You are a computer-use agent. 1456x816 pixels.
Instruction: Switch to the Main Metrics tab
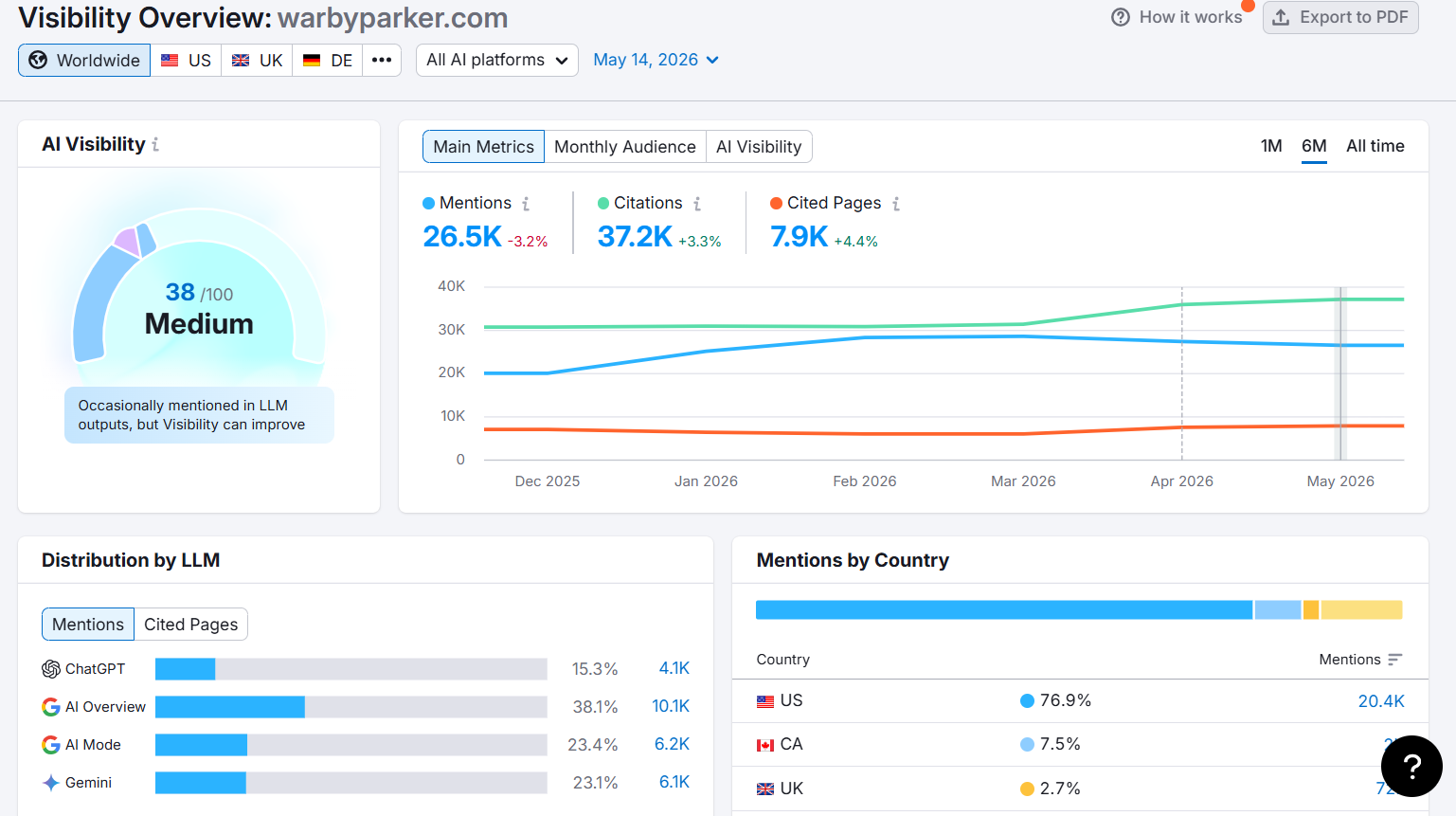(x=483, y=147)
